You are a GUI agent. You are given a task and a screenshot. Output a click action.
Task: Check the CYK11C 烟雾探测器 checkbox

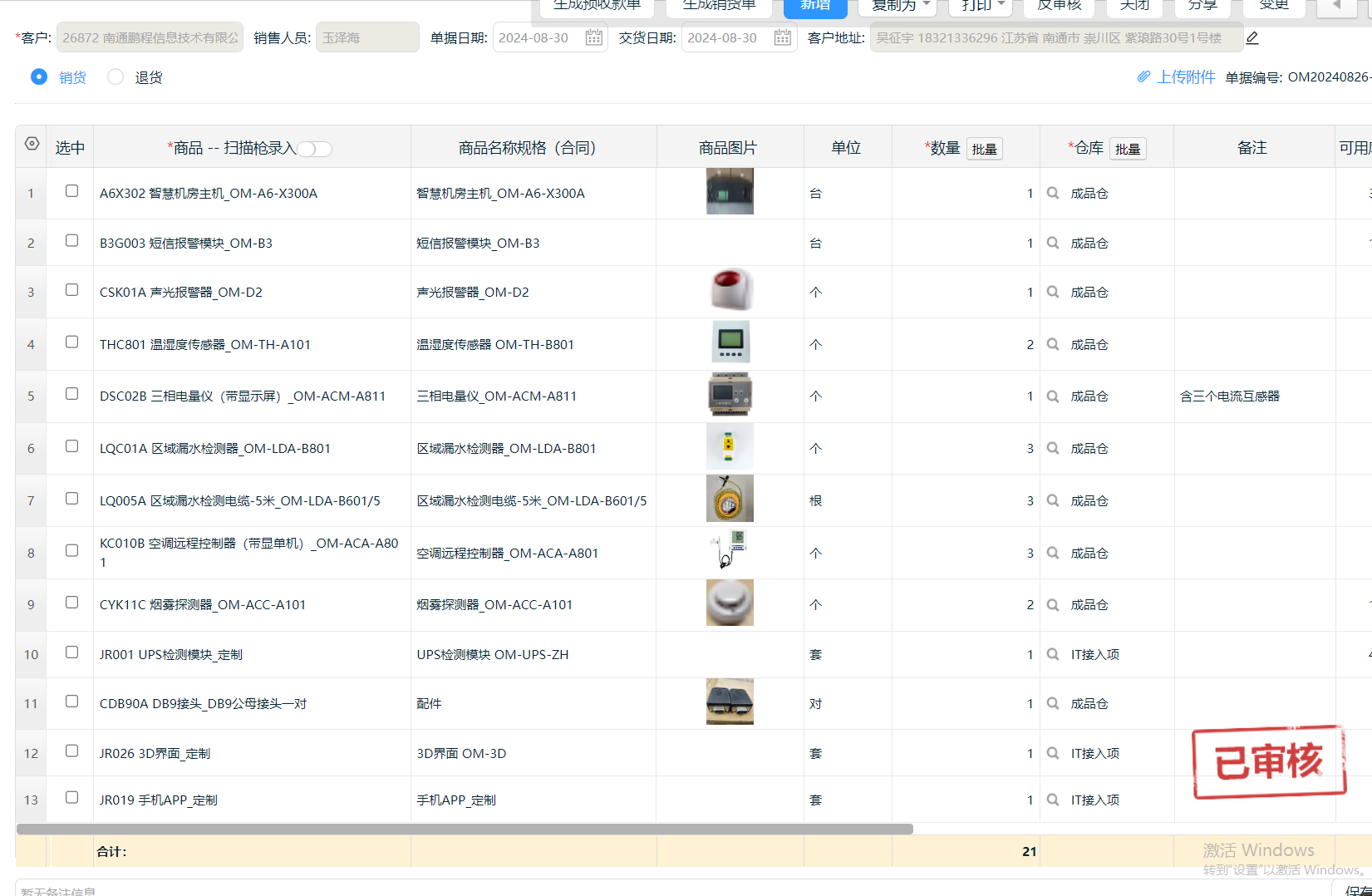click(72, 602)
